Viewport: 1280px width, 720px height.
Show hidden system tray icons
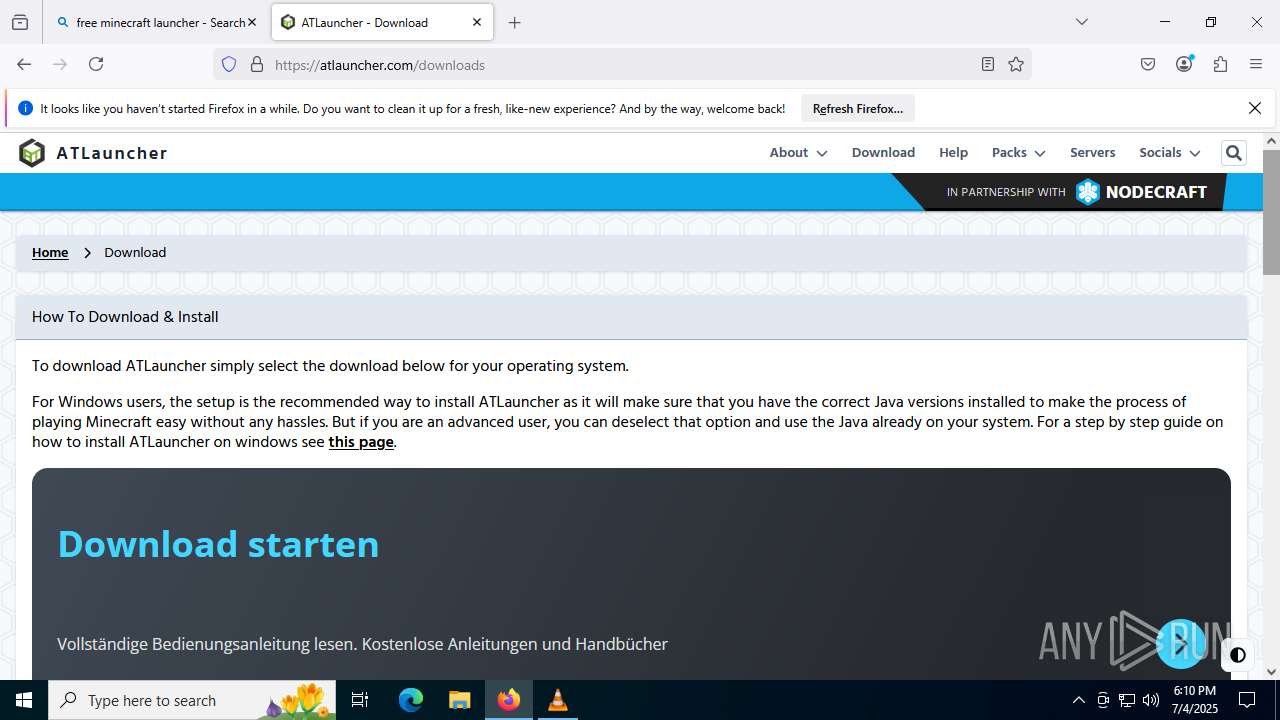1078,700
